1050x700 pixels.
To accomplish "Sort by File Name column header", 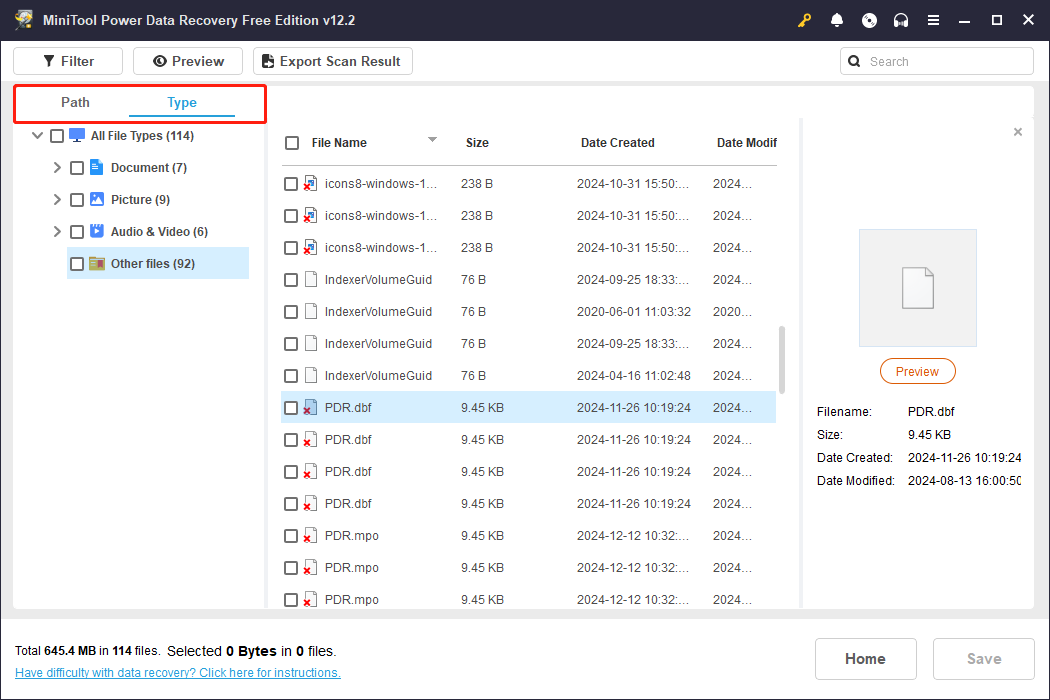I will click(x=339, y=143).
